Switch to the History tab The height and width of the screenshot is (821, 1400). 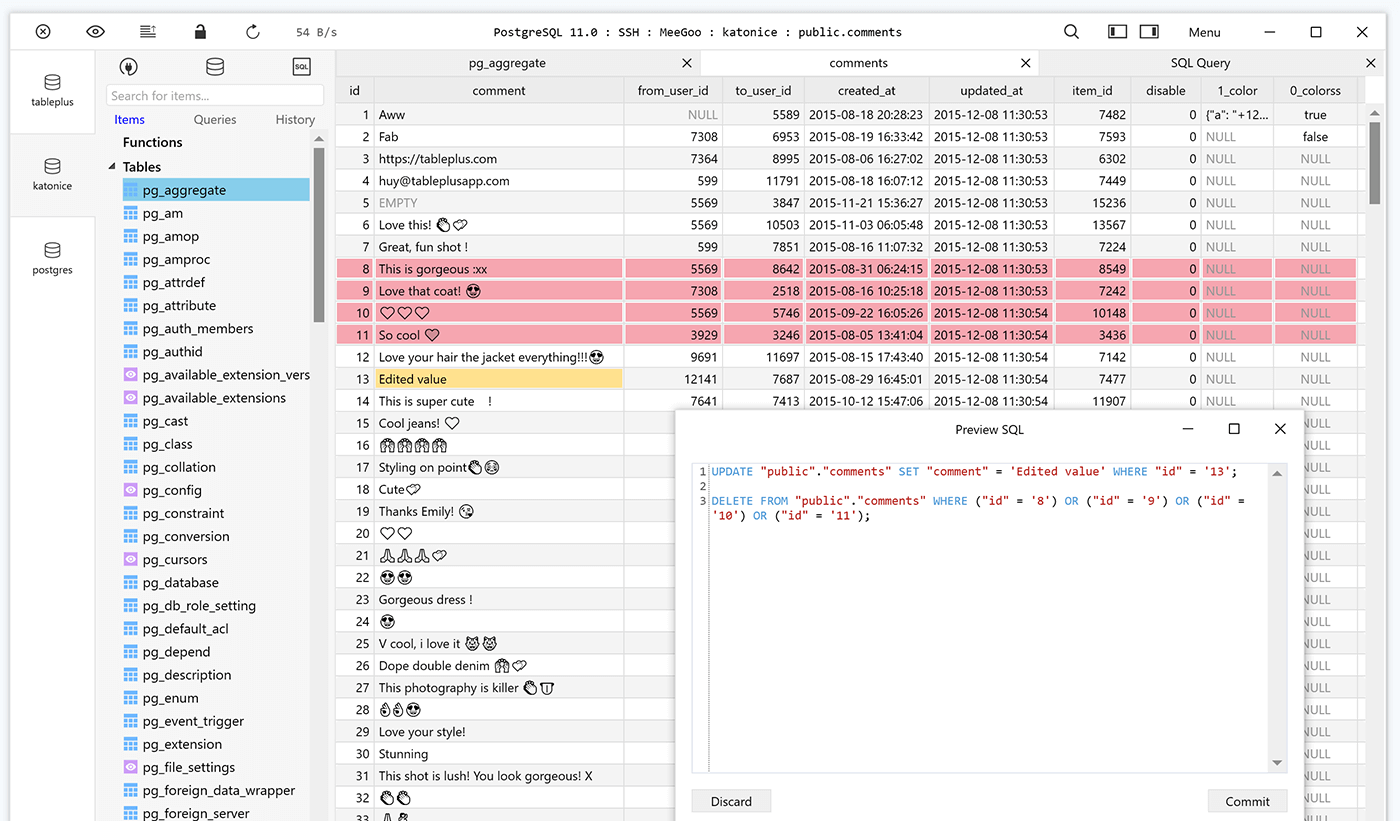click(295, 120)
